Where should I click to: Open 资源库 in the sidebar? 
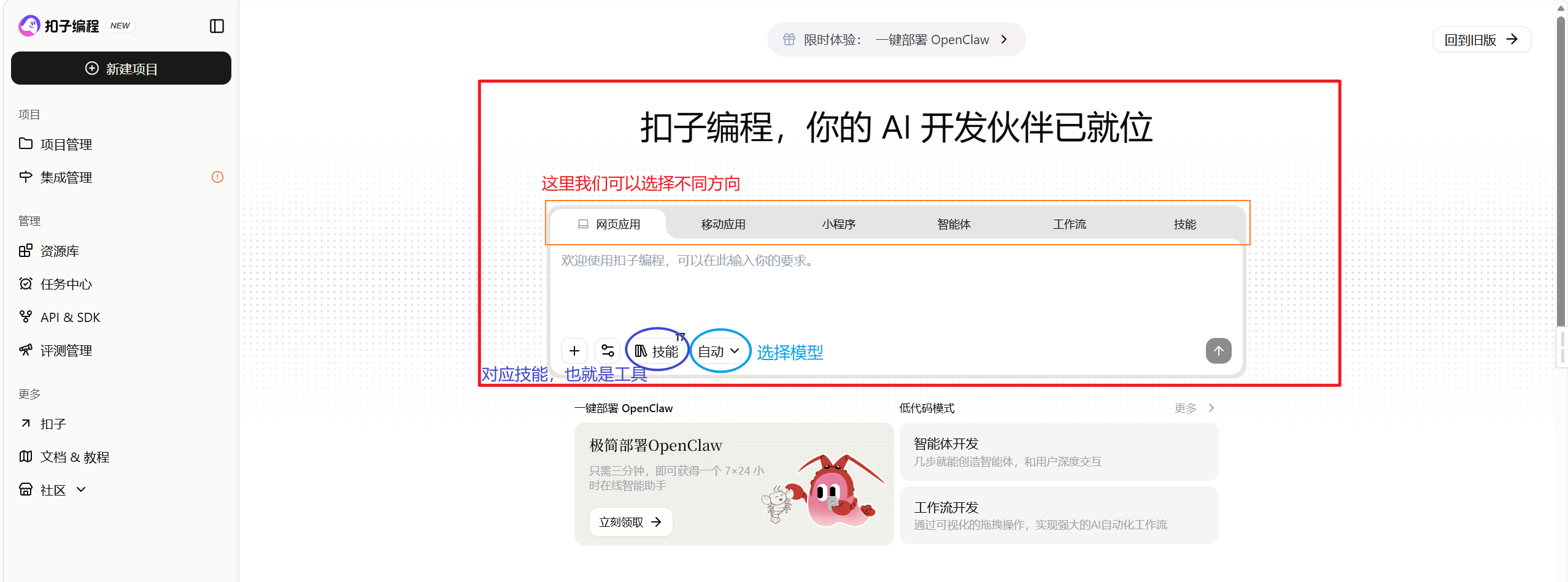pyautogui.click(x=121, y=251)
